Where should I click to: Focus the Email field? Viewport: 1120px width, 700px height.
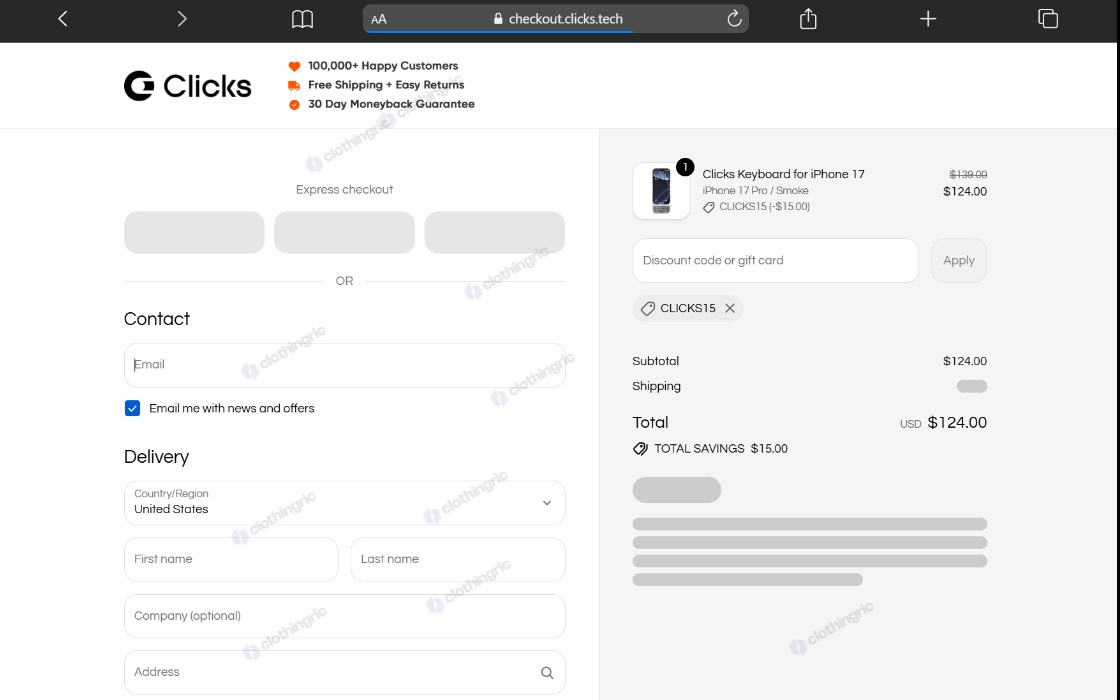click(x=344, y=365)
